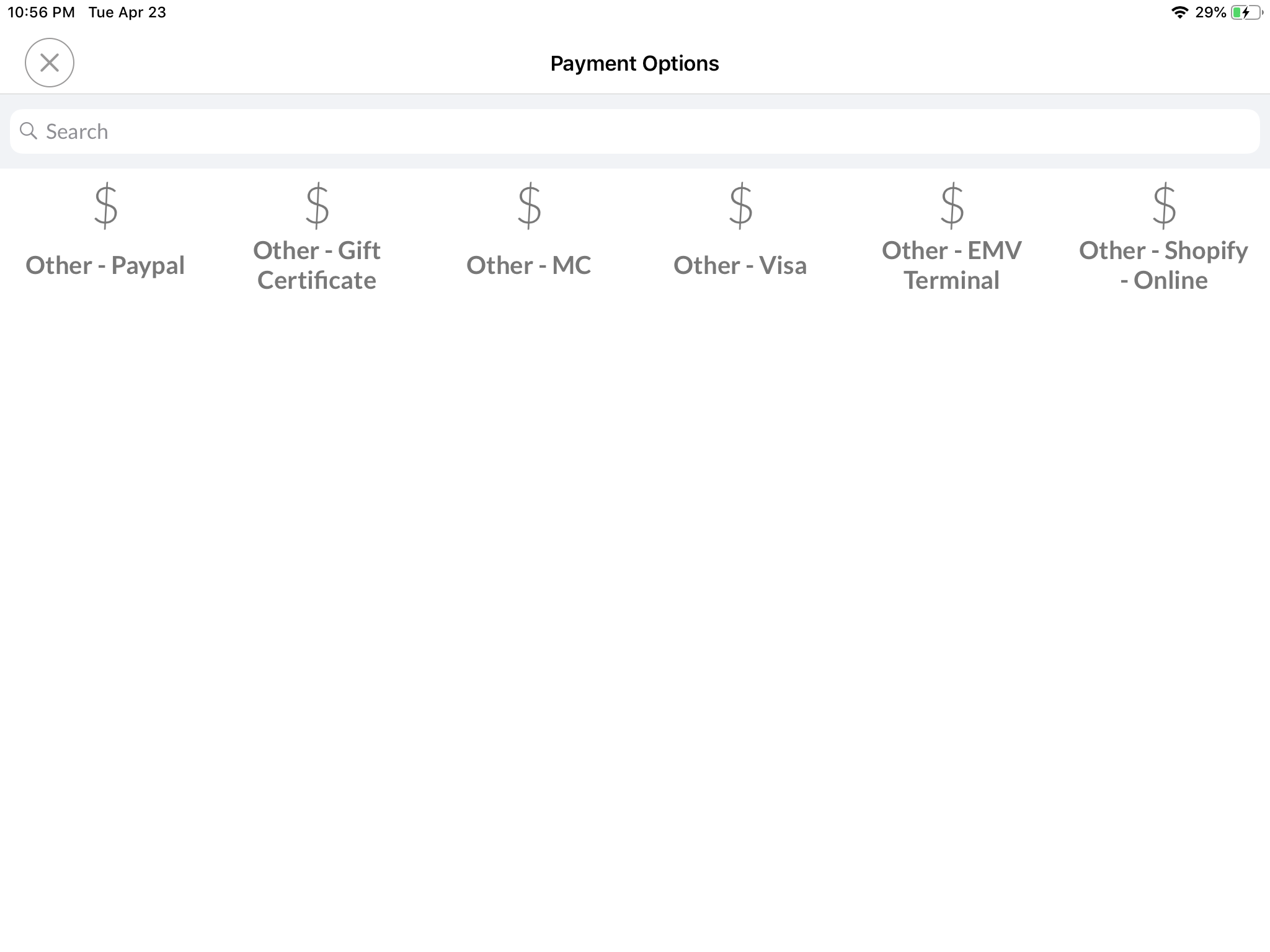Tap the Tue Apr 23 date

pos(127,12)
